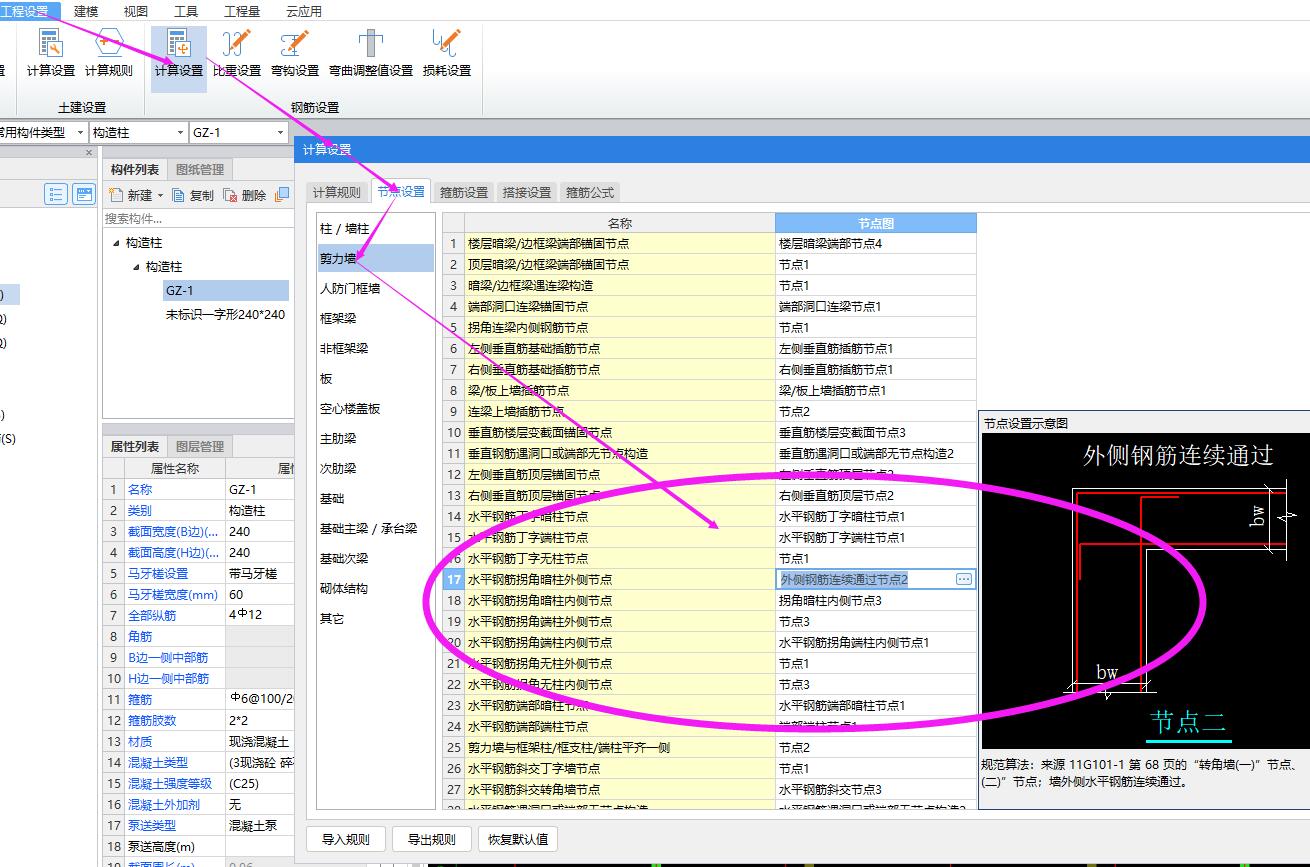This screenshot has height=867, width=1310.
Task: Open 工具 menu tab
Action: (x=186, y=11)
